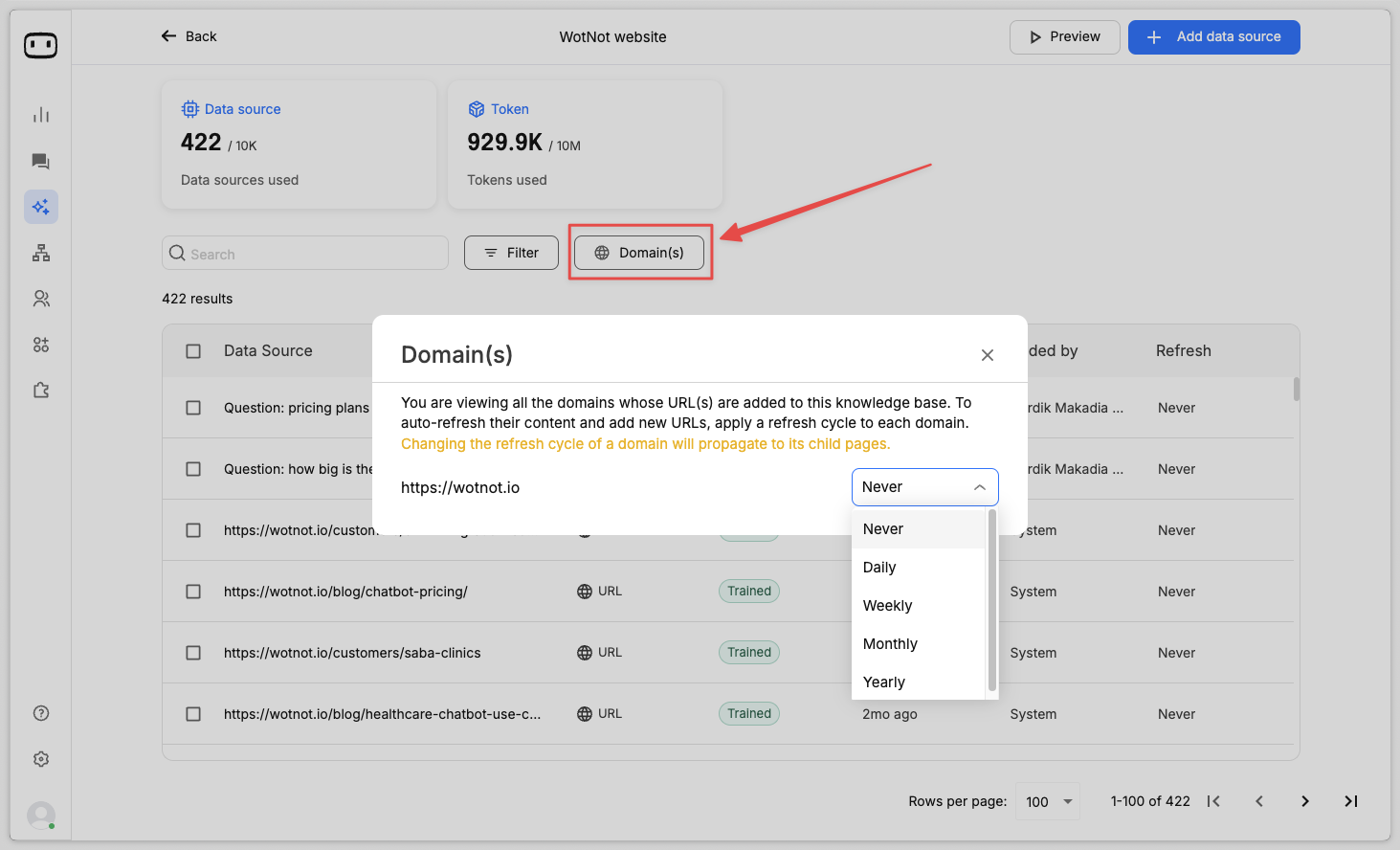Select the chatbot-pricing blog URL row checkbox
Image resolution: width=1400 pixels, height=850 pixels.
pyautogui.click(x=193, y=592)
